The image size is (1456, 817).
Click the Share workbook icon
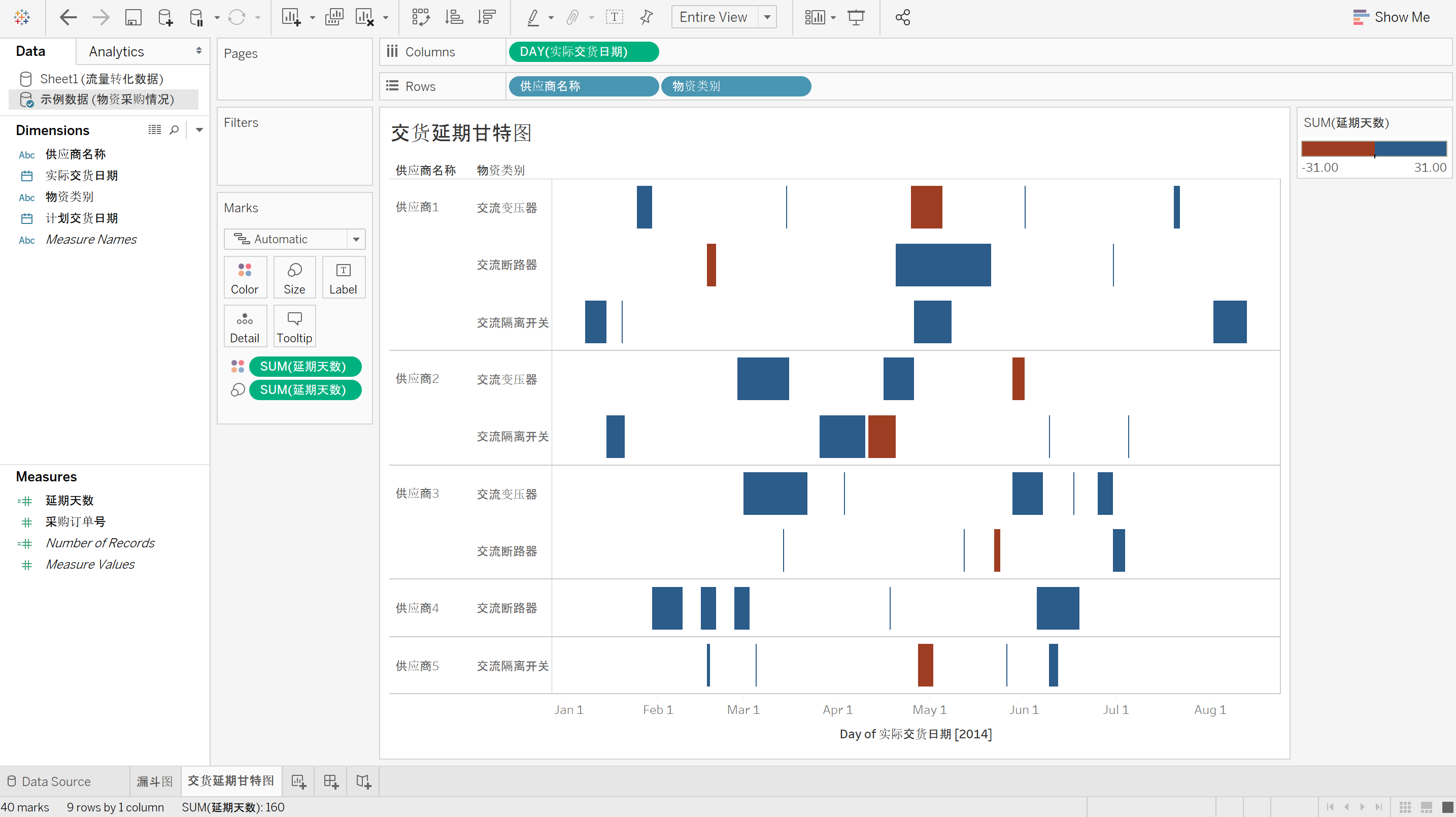pos(903,18)
